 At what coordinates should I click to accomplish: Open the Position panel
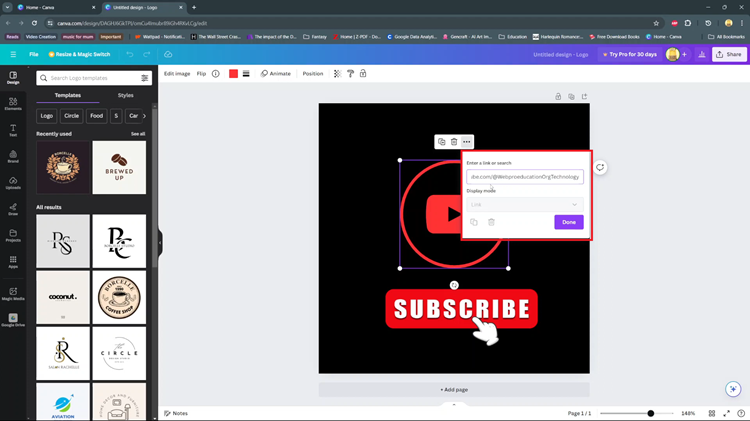tap(313, 74)
